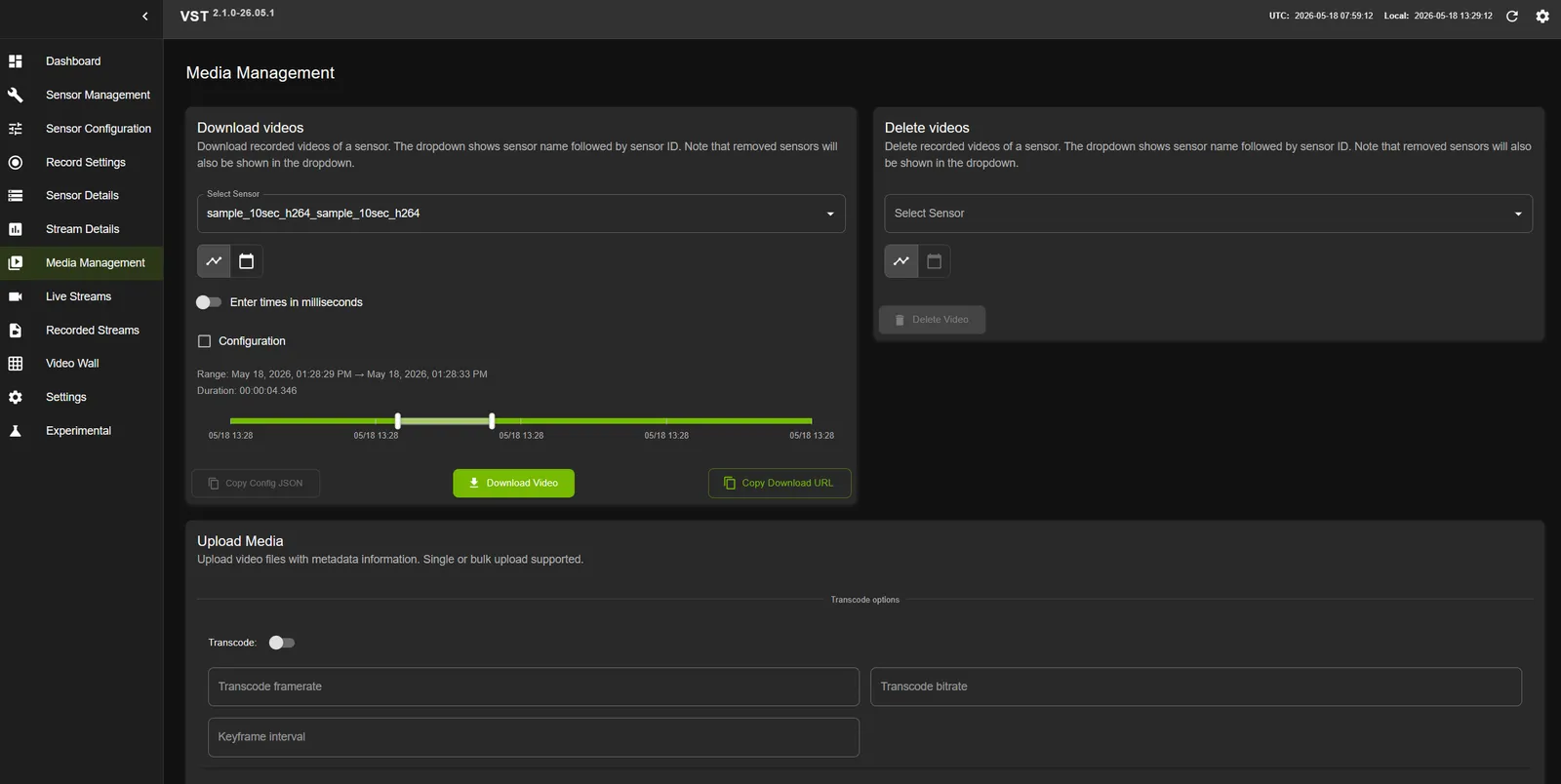Select timeline mode in Delete videos

pyautogui.click(x=901, y=261)
